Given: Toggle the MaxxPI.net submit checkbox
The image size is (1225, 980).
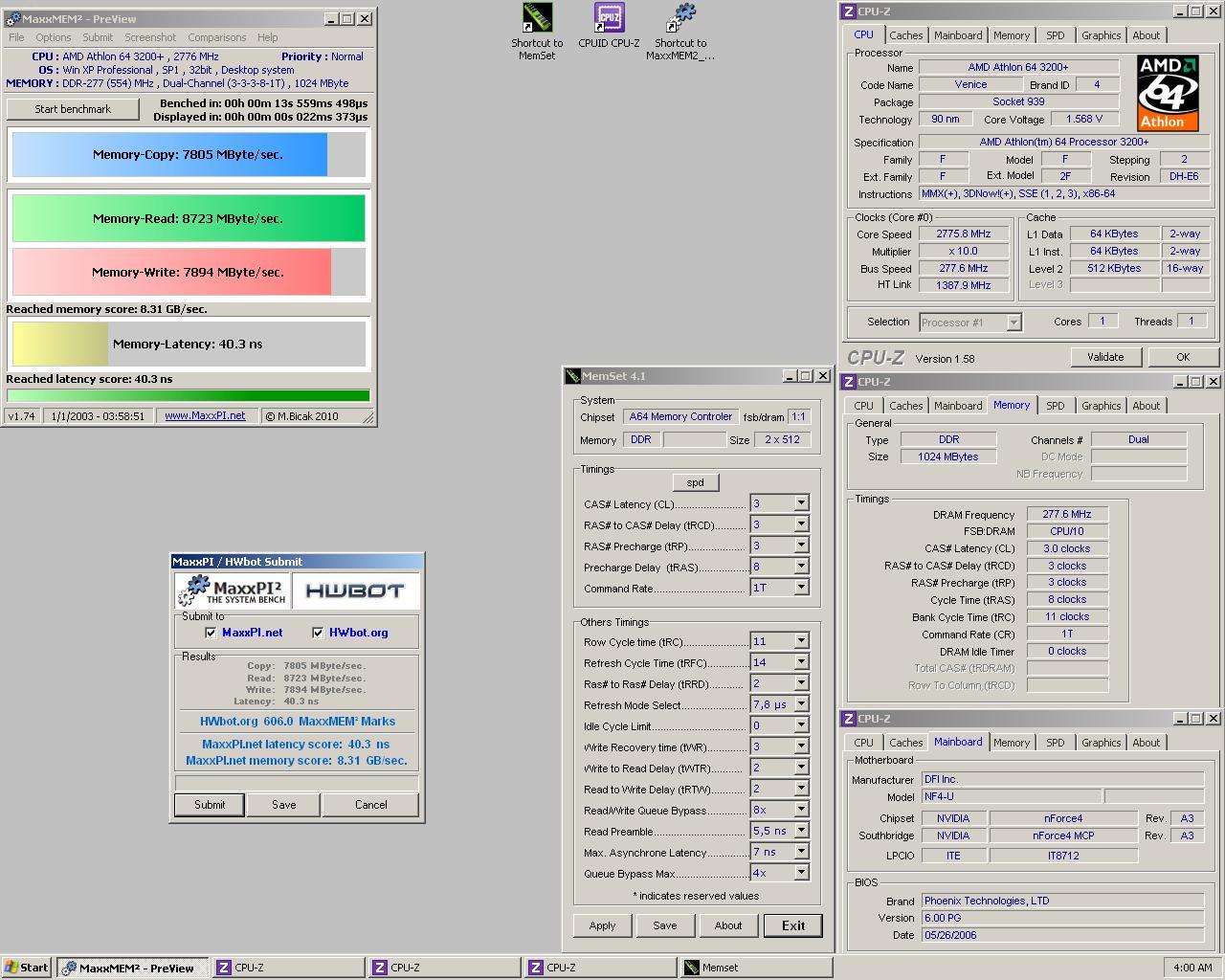Looking at the screenshot, I should click(211, 633).
